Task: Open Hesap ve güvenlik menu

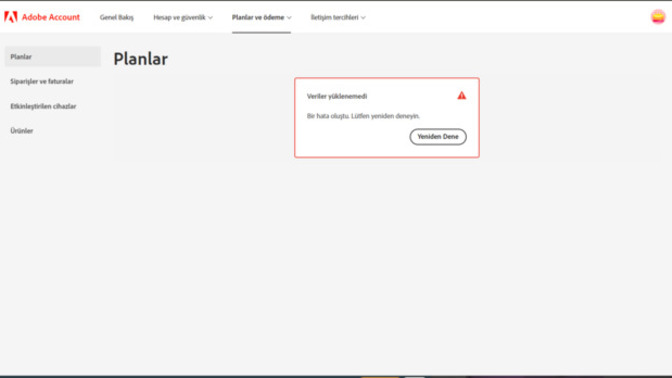Action: coord(180,18)
